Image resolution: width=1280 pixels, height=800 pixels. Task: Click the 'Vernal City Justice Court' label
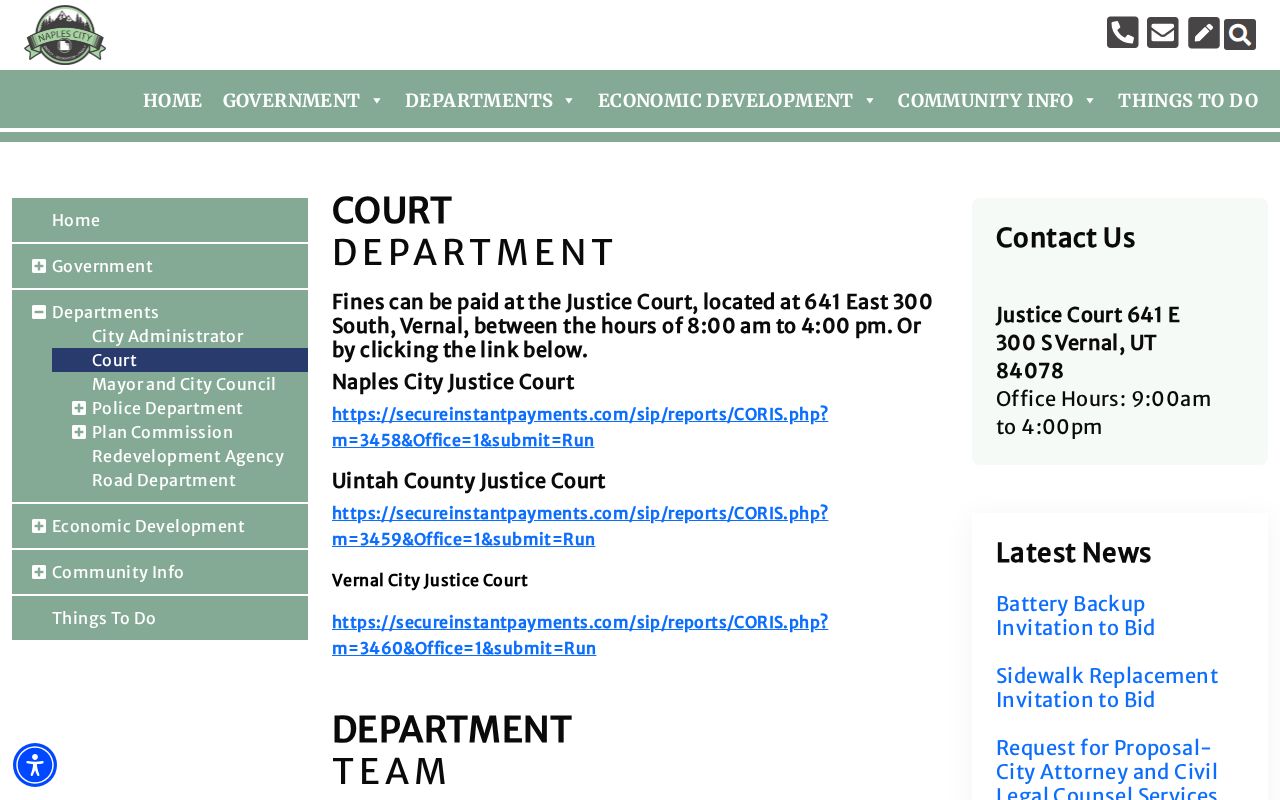tap(430, 580)
